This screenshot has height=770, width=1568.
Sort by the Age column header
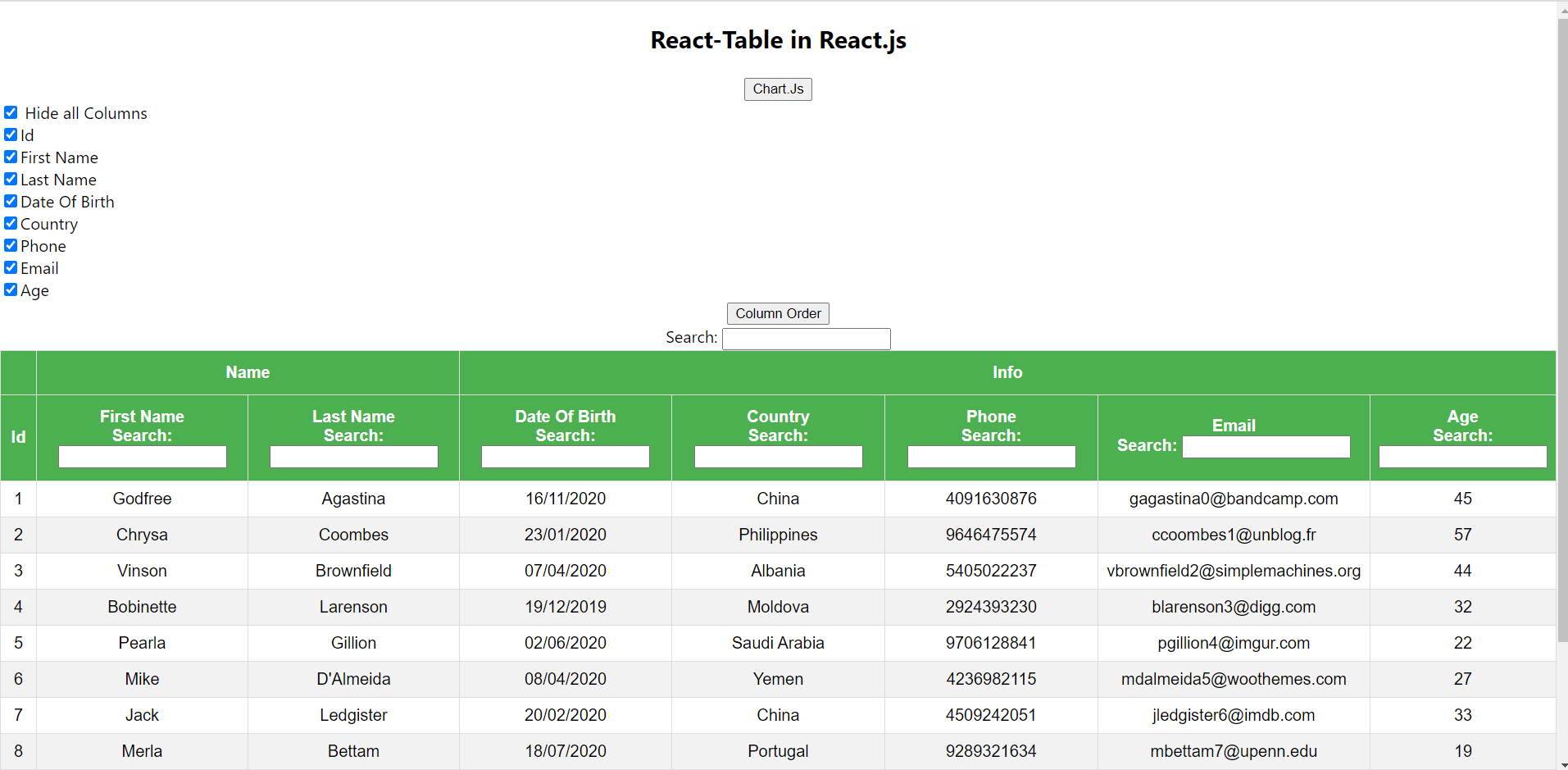[1462, 417]
